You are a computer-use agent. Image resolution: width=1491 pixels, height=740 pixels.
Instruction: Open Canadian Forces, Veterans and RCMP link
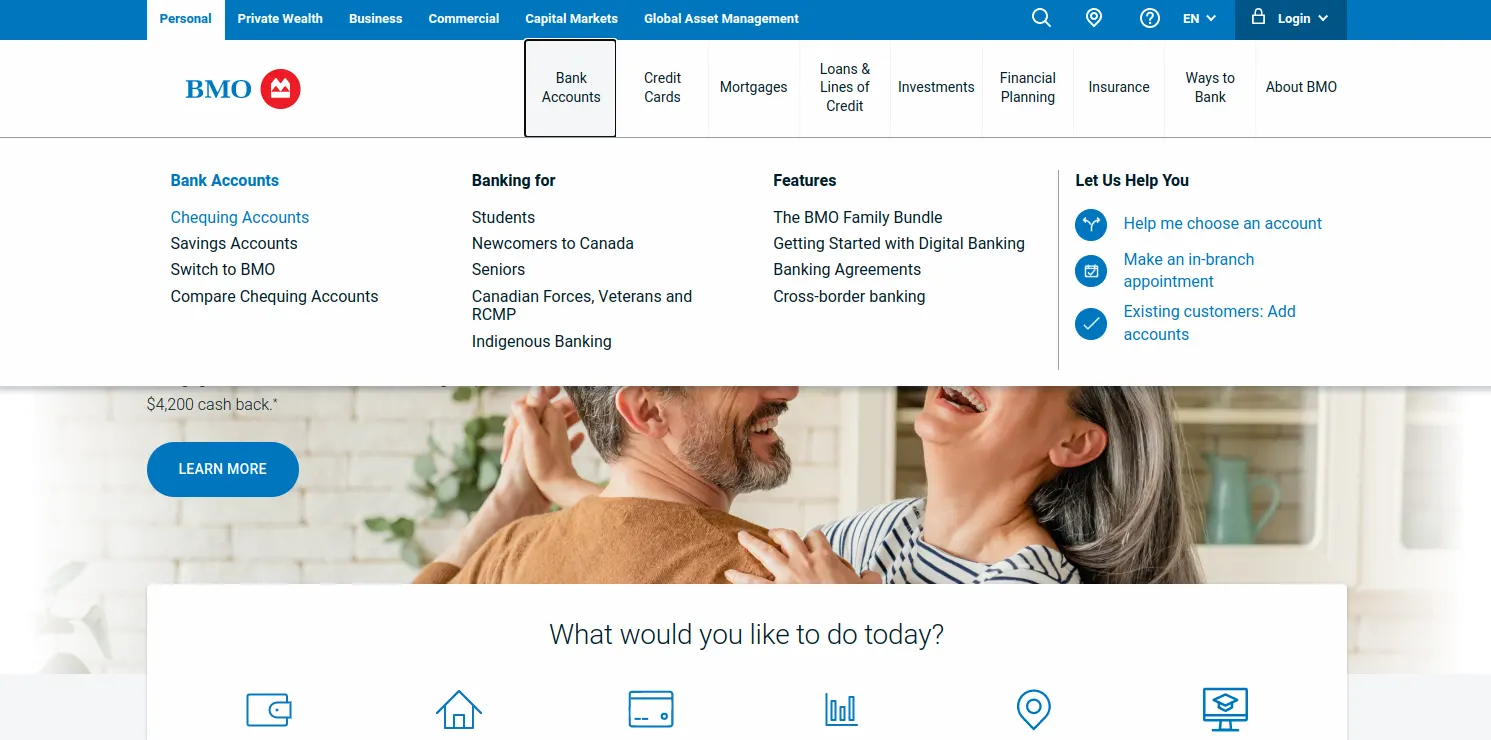pos(582,305)
